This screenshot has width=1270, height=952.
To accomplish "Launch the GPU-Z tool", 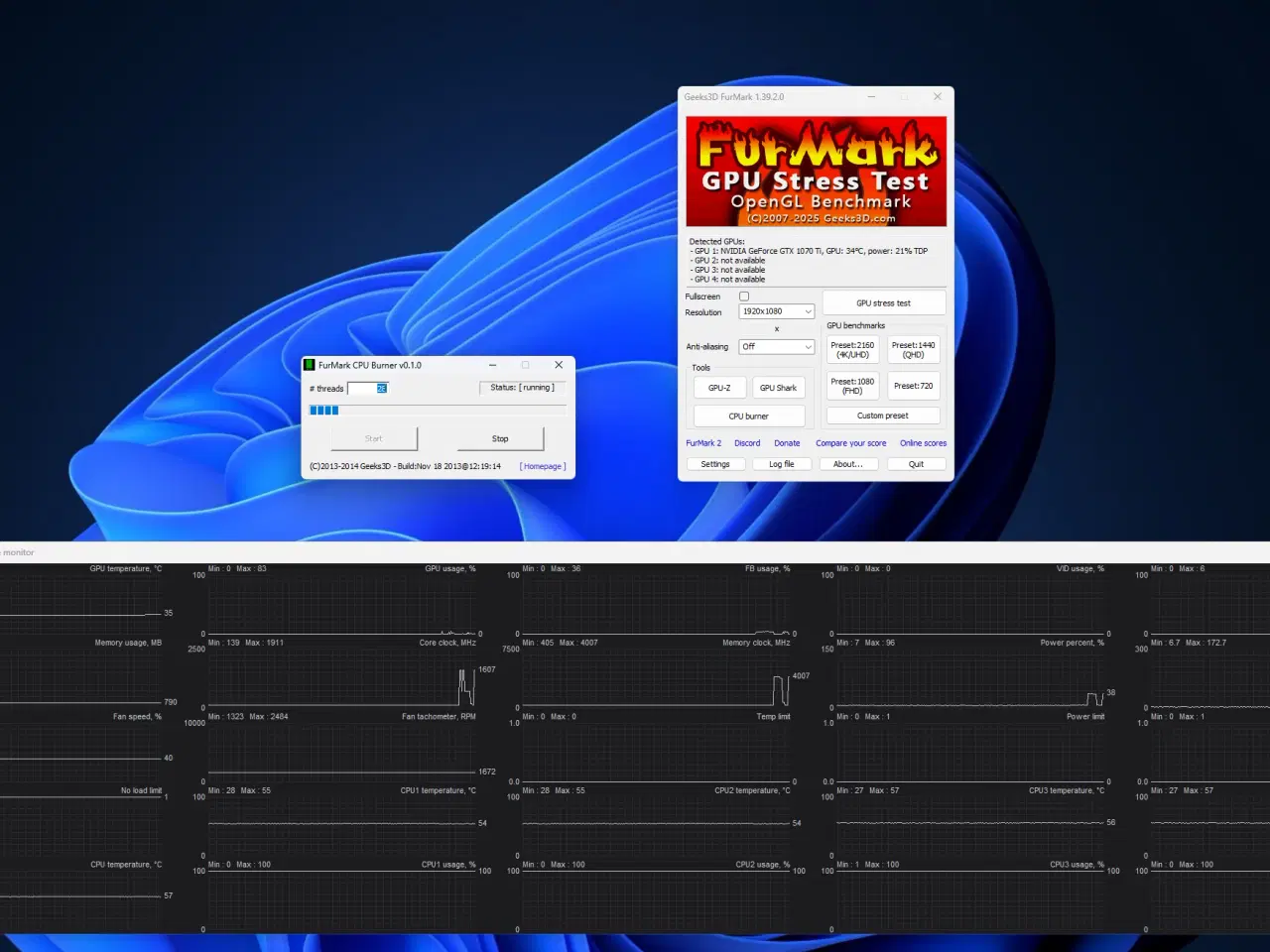I will click(719, 387).
